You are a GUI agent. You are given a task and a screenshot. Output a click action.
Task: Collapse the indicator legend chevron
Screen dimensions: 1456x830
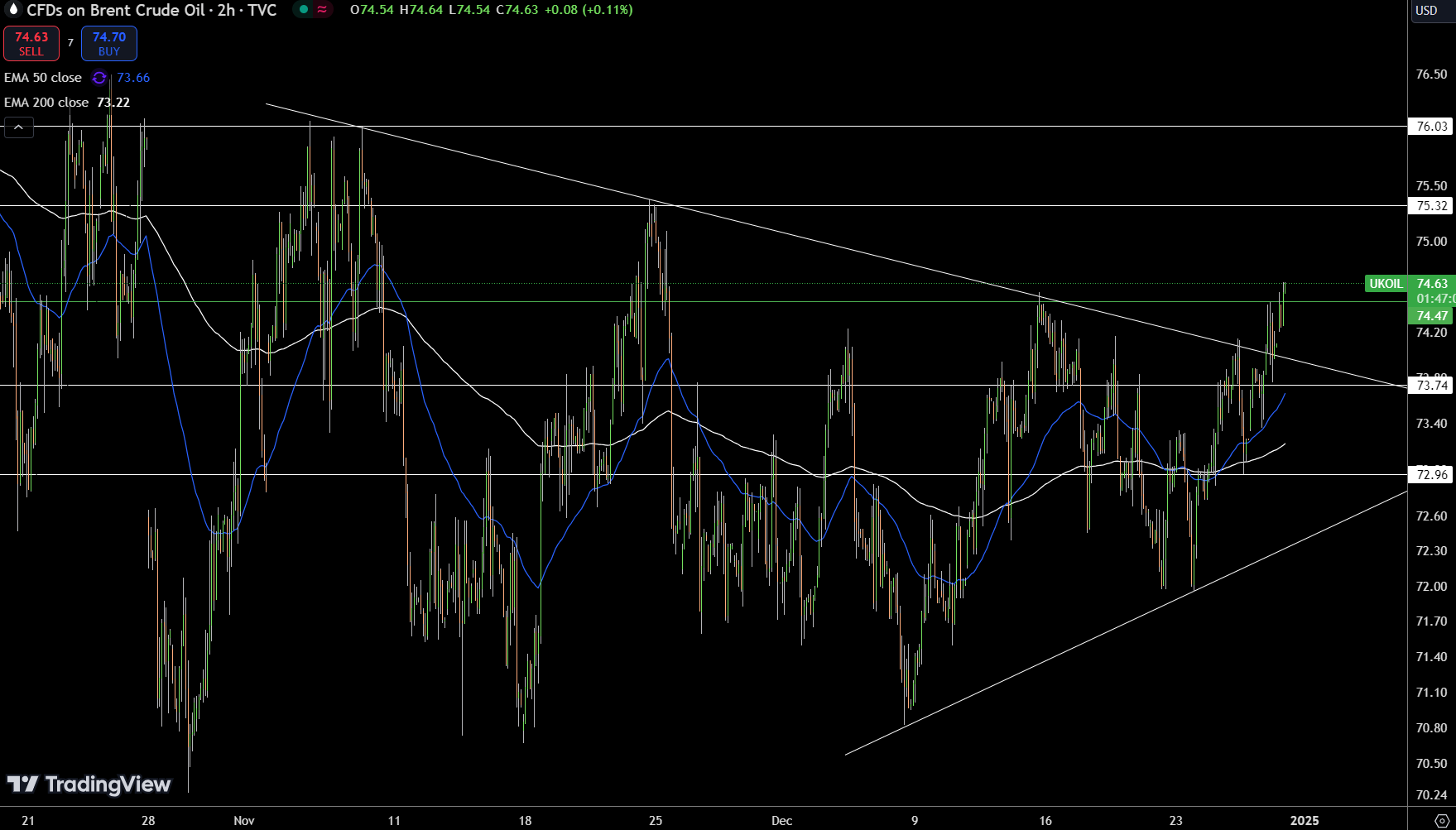(x=19, y=127)
